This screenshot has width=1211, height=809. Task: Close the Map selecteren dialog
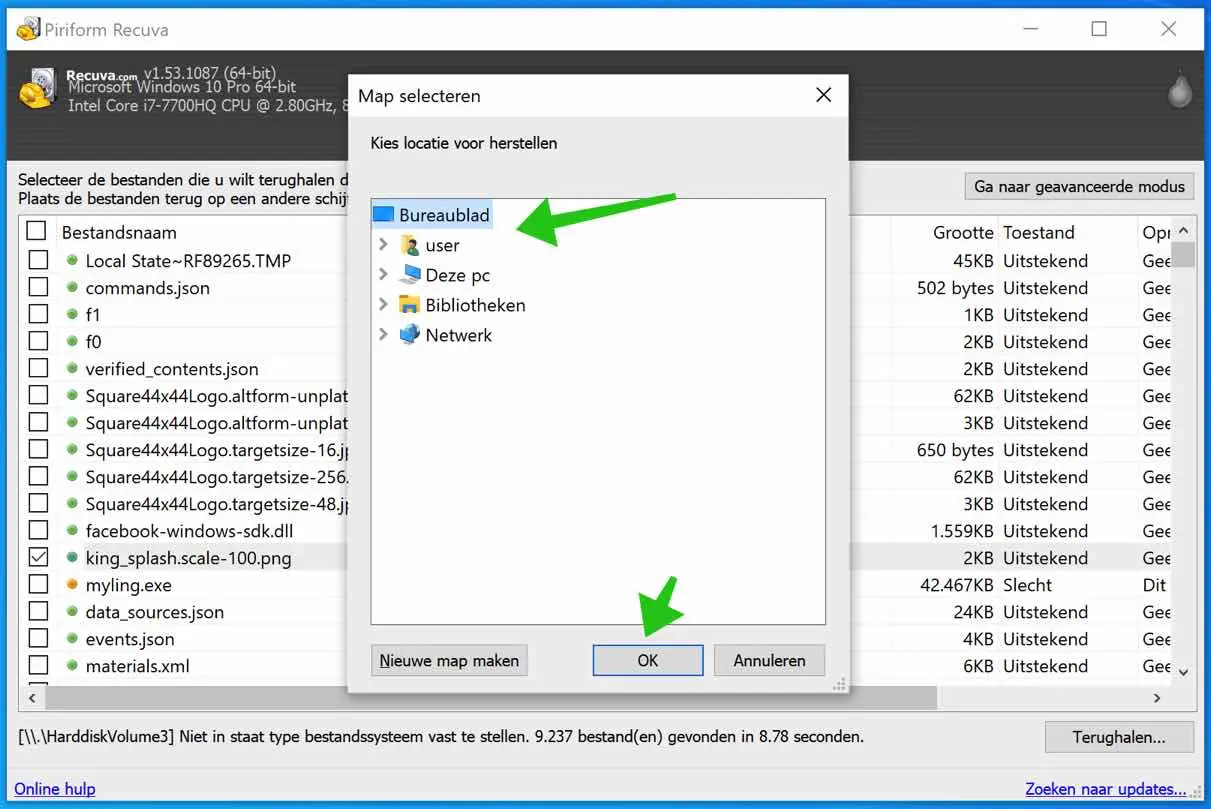823,96
